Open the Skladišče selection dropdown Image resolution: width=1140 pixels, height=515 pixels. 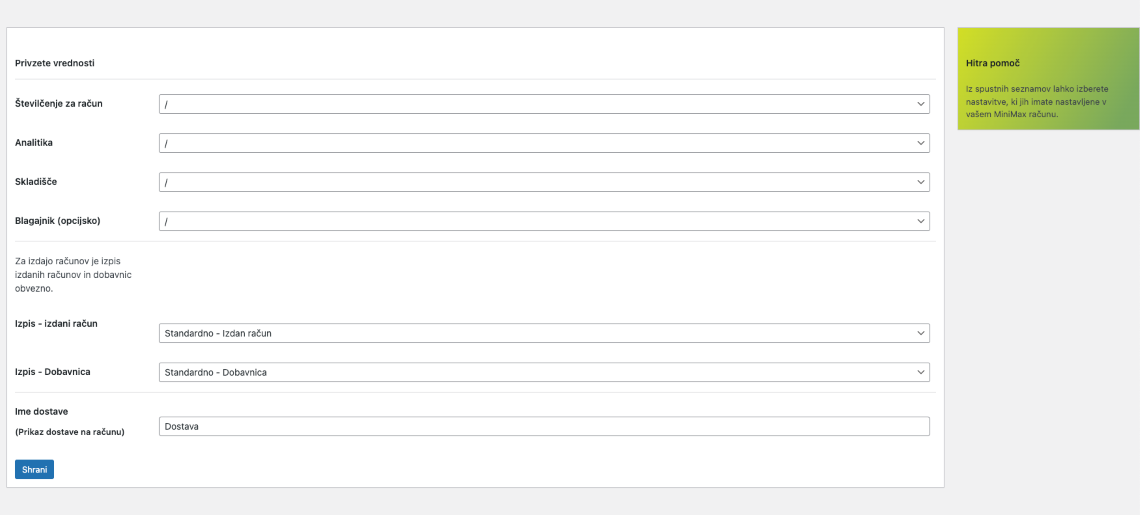(544, 182)
